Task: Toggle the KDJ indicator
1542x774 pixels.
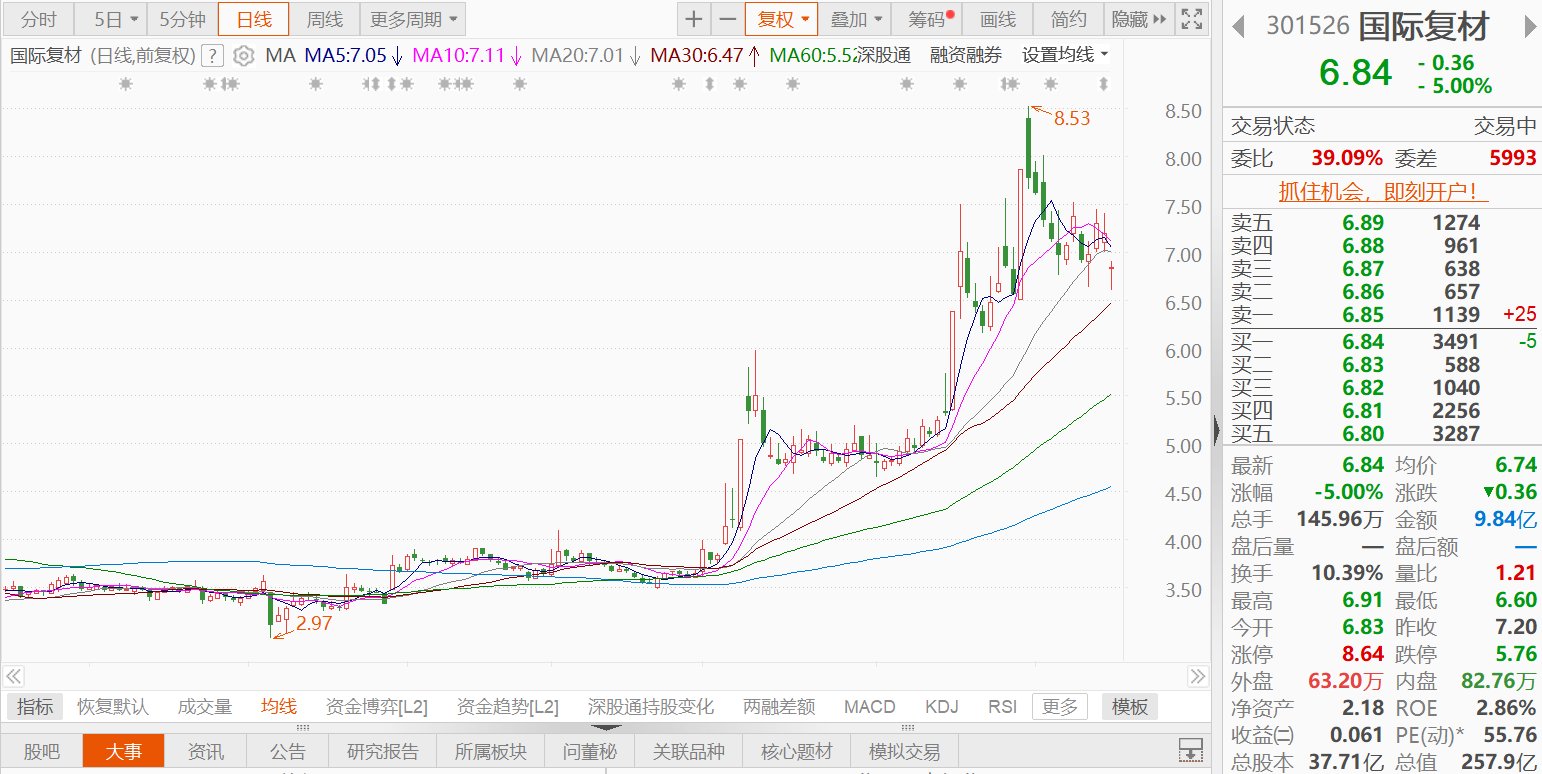Action: click(941, 707)
